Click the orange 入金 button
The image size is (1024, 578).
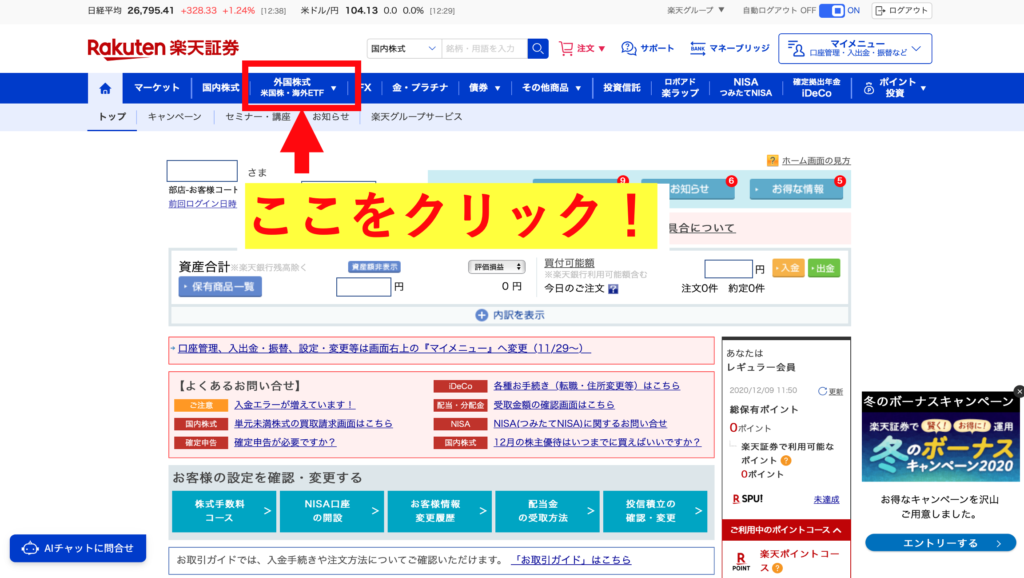tap(788, 268)
